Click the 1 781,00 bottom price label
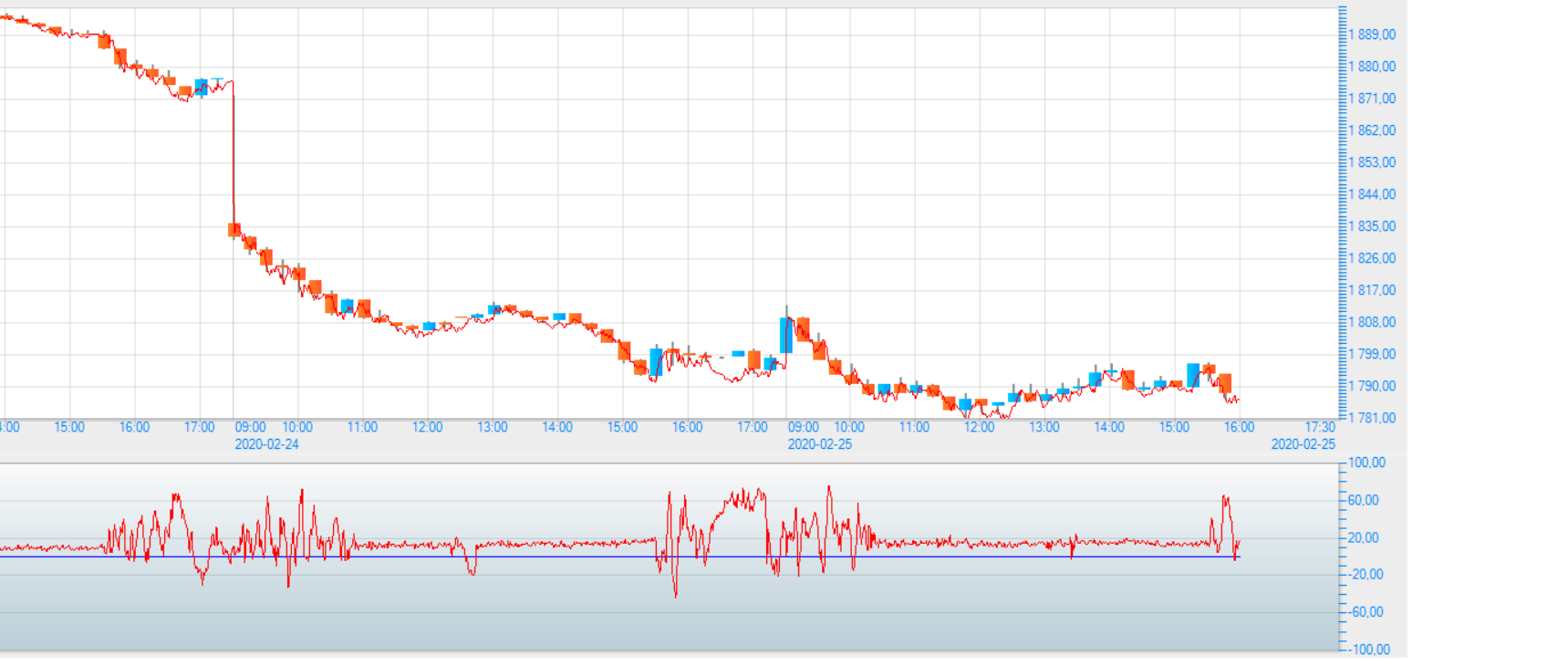The image size is (1568, 666). pyautogui.click(x=1372, y=418)
